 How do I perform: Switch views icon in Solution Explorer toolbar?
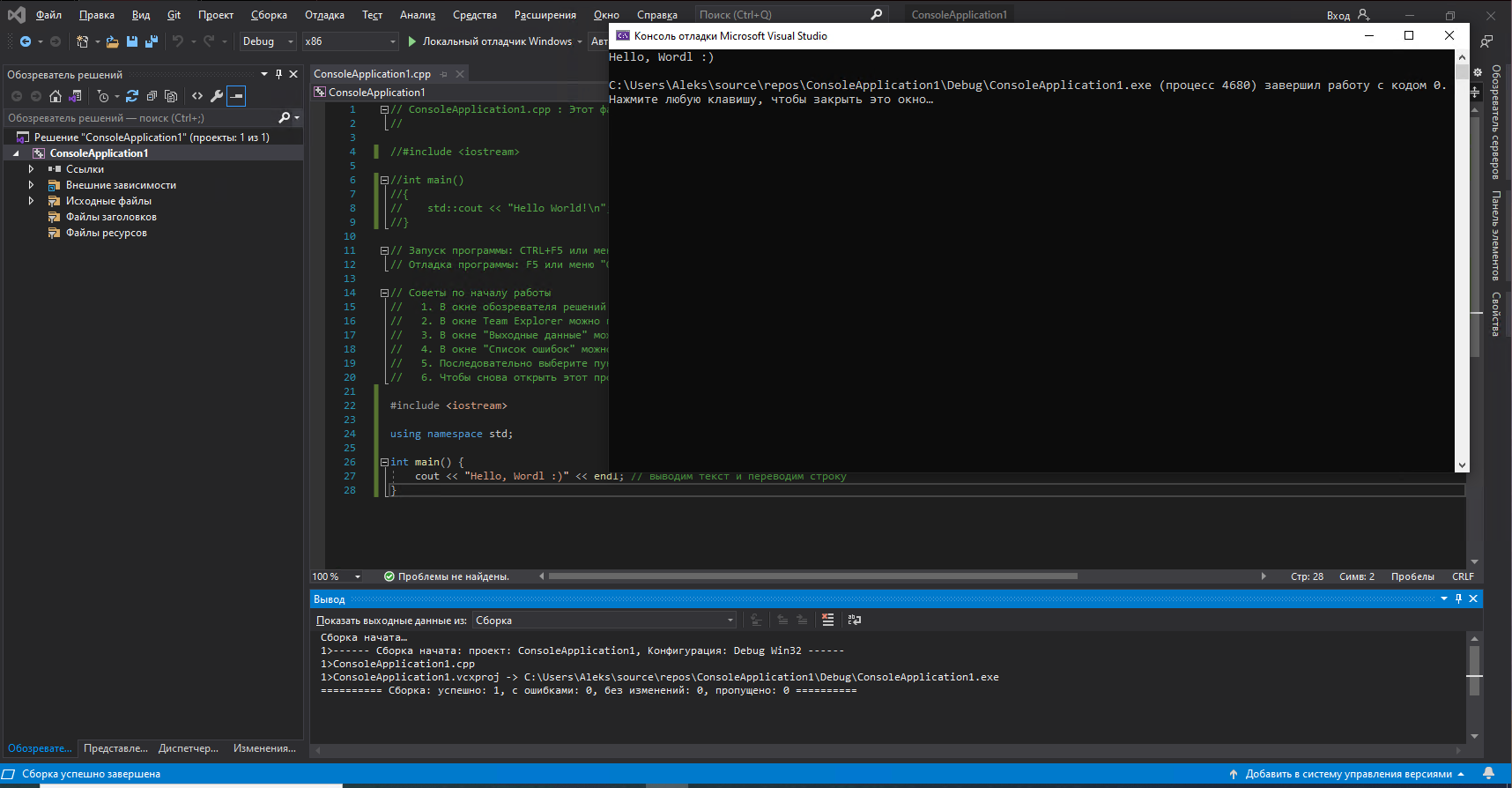76,96
